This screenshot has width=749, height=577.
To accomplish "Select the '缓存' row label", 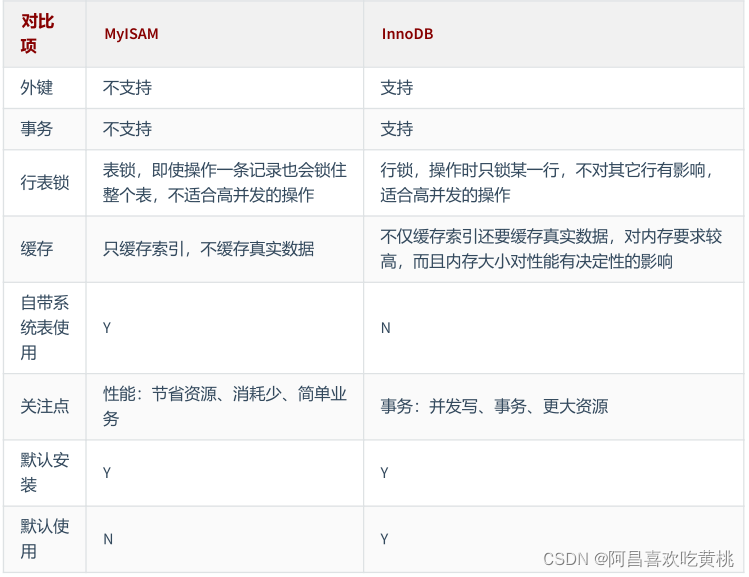I will 36,249.
